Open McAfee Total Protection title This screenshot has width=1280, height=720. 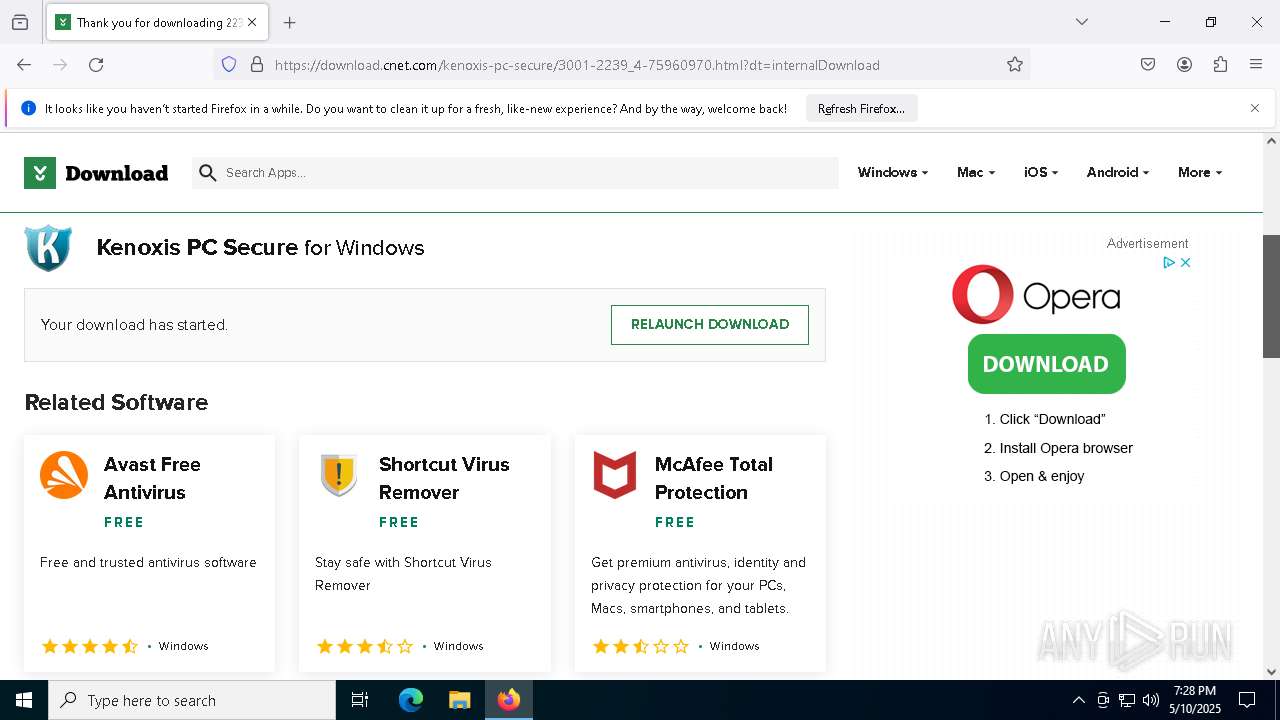point(713,478)
